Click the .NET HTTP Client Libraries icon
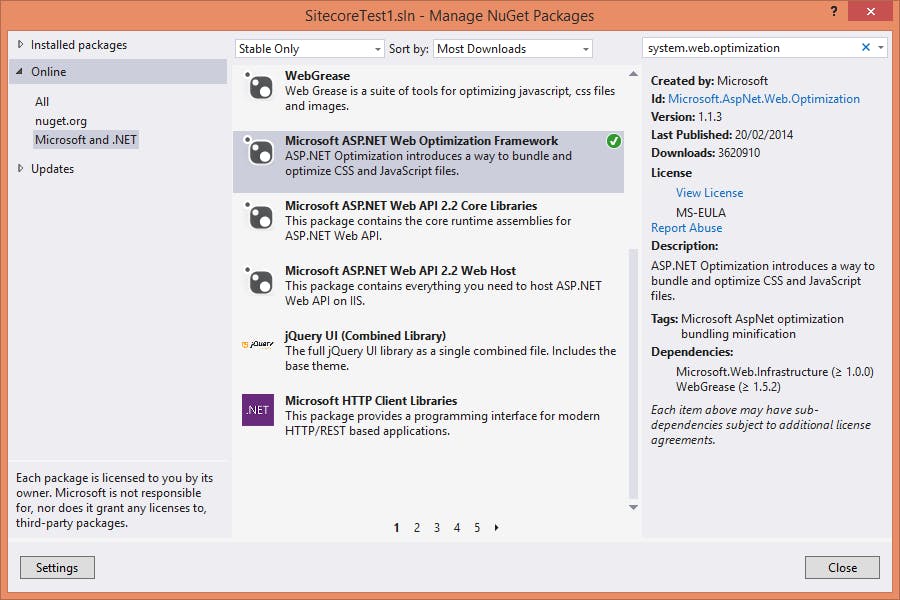900x600 pixels. pyautogui.click(x=258, y=410)
